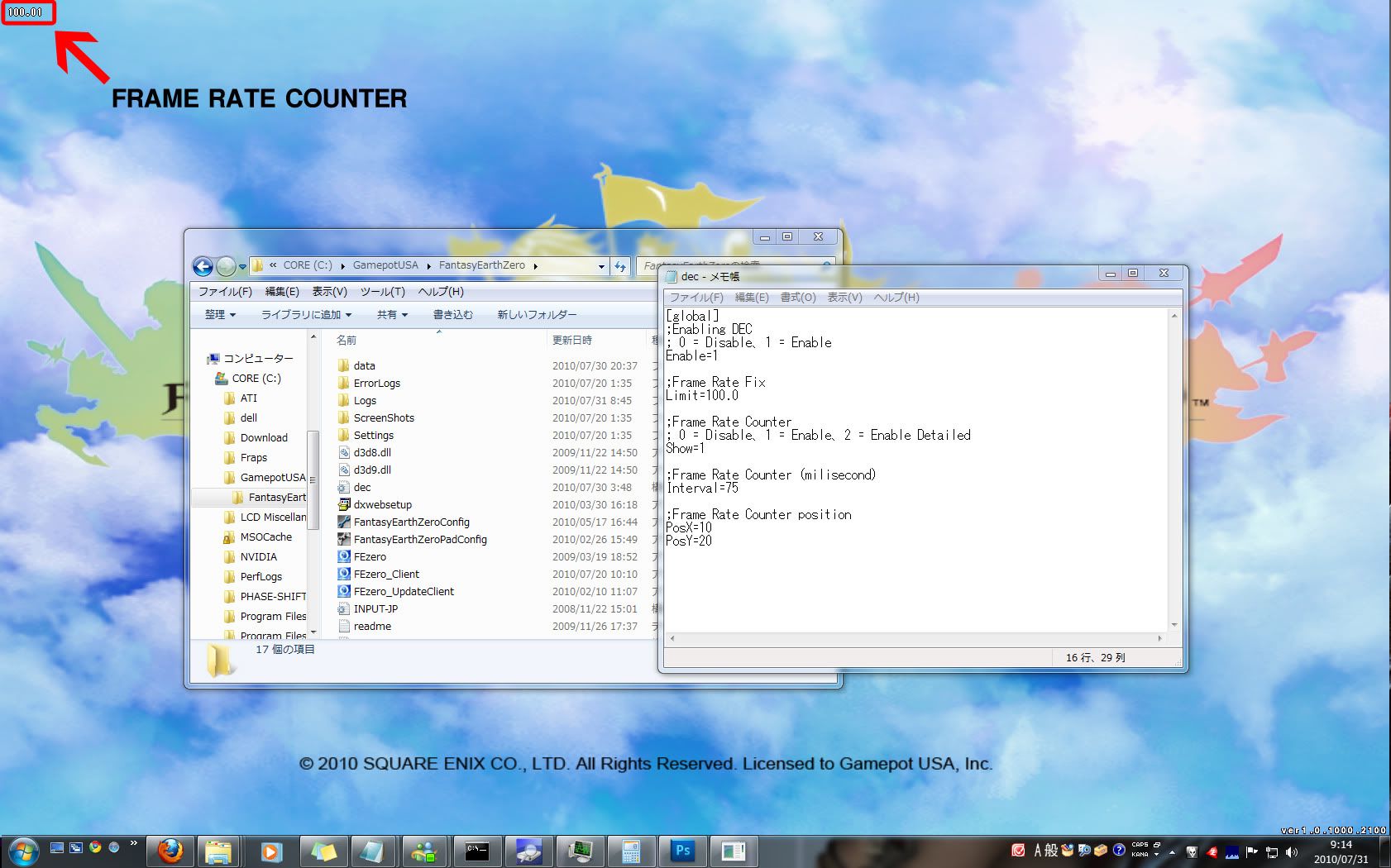Click GamepotUSA in the address breadcrumb
The image size is (1391, 868).
click(x=385, y=265)
